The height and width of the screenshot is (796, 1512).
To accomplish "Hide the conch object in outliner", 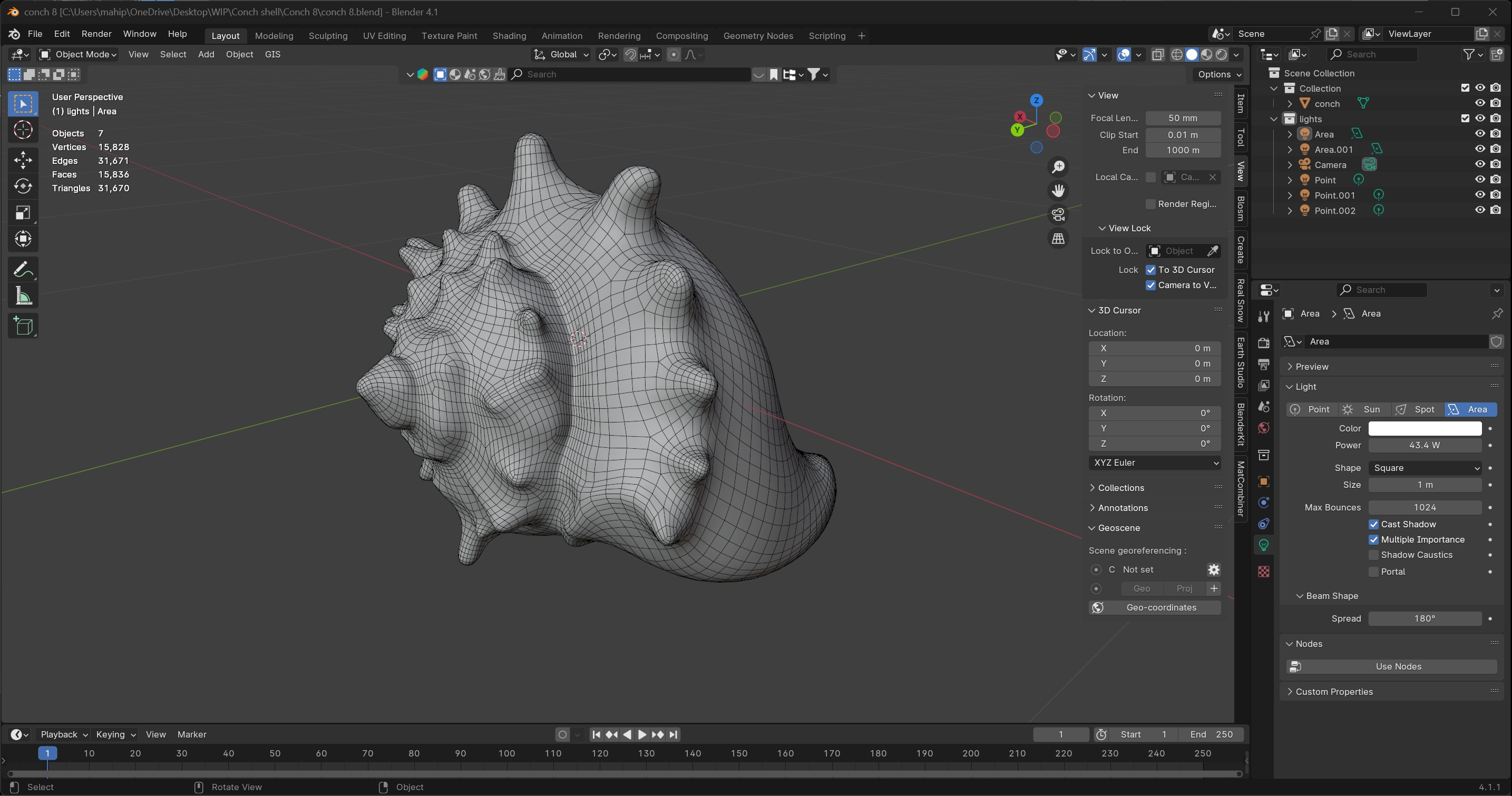I will (1480, 103).
